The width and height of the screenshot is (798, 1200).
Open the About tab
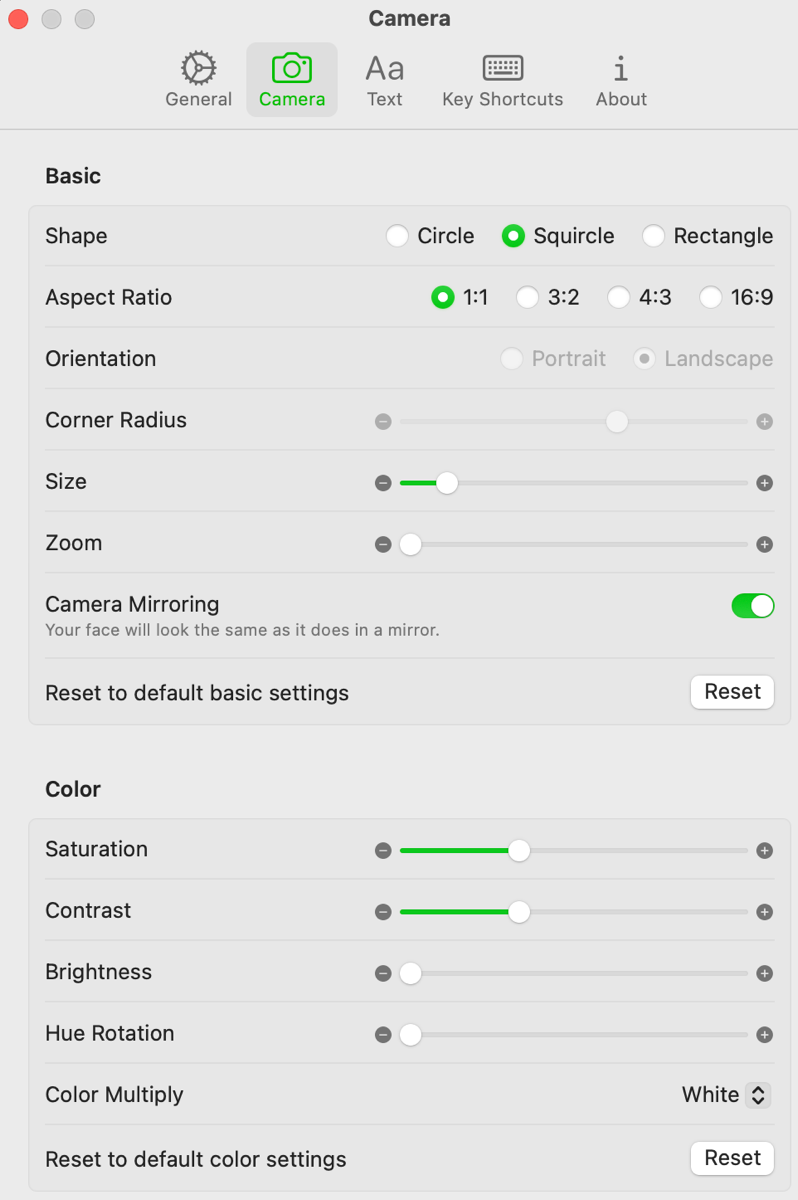pyautogui.click(x=621, y=80)
